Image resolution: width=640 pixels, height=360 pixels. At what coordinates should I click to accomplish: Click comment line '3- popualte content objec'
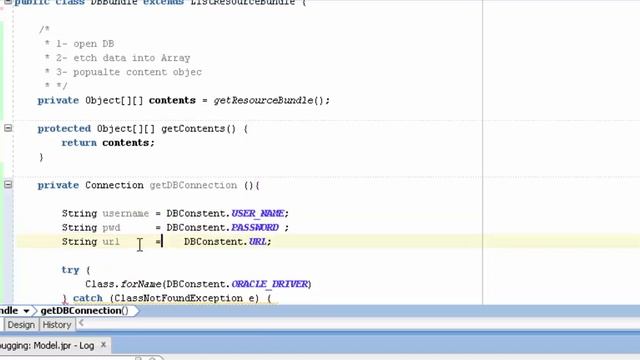click(x=129, y=72)
